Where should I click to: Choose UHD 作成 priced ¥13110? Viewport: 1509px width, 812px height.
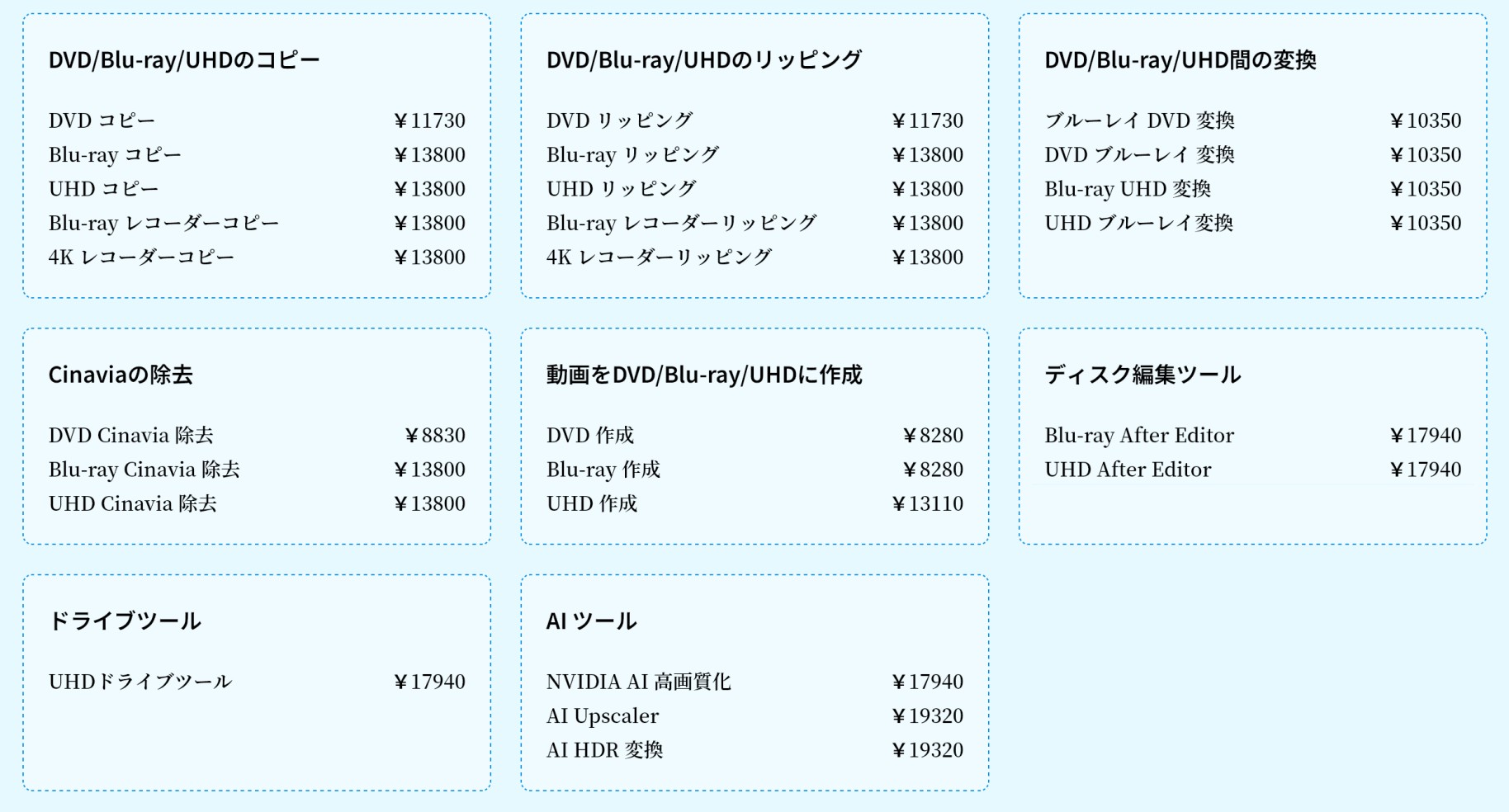coord(754,504)
